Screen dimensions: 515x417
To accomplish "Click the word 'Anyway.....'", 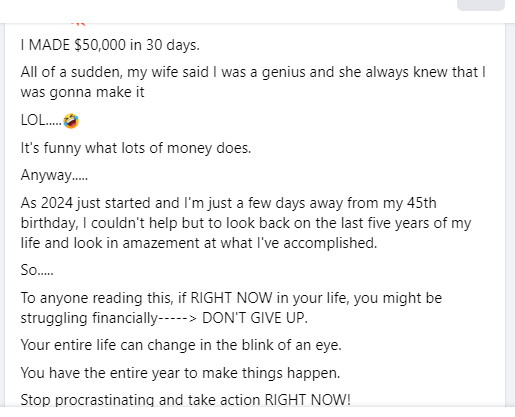I will 54,175.
